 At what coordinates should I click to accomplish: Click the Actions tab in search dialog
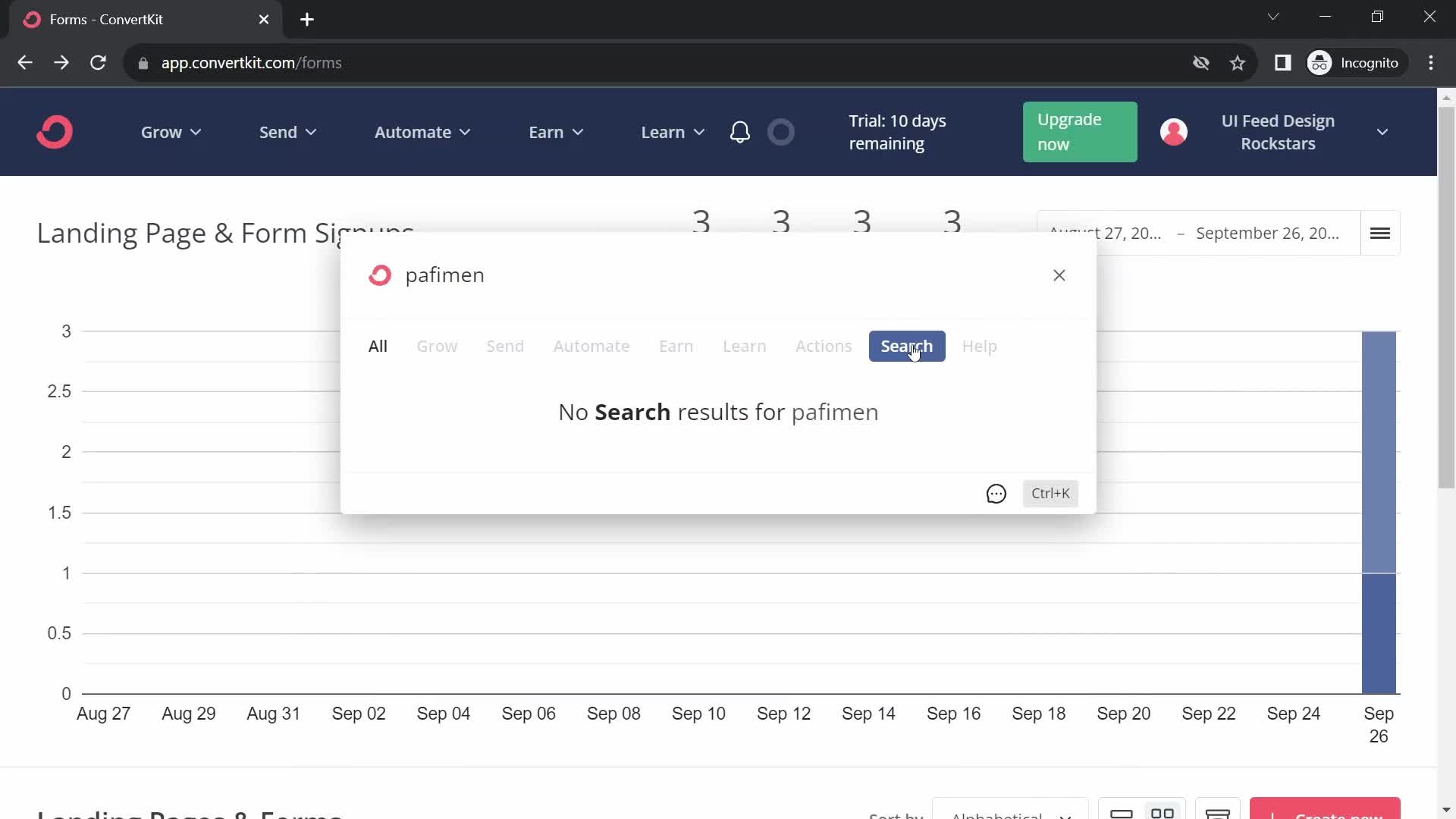[x=823, y=346]
